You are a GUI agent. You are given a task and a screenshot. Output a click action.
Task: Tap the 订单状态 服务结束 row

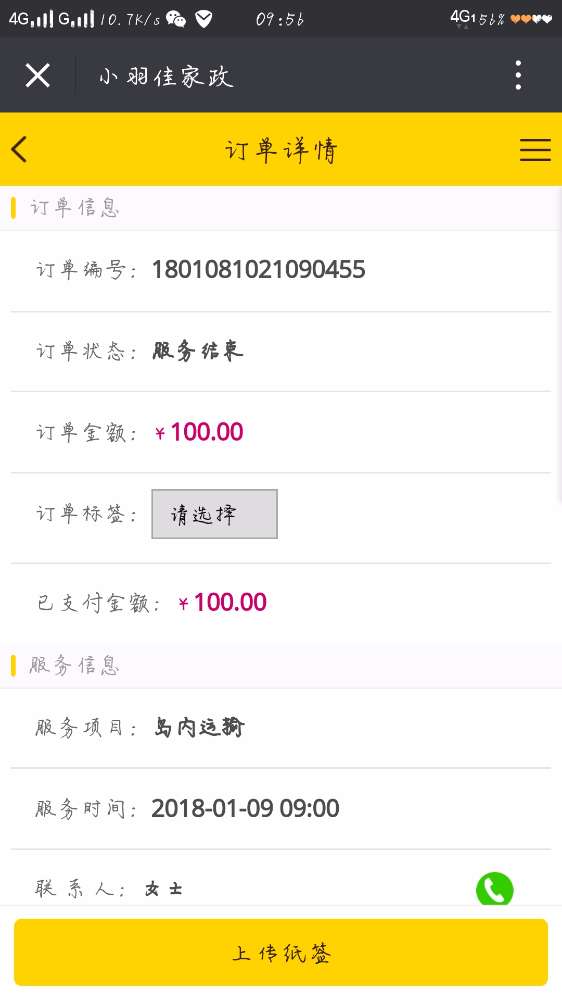click(281, 351)
